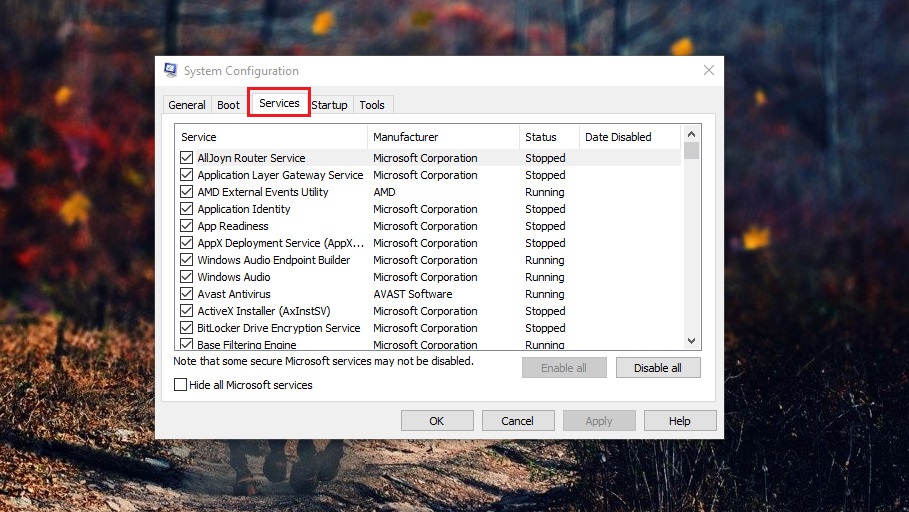The image size is (909, 512).
Task: Click the Cancel button
Action: coord(518,421)
